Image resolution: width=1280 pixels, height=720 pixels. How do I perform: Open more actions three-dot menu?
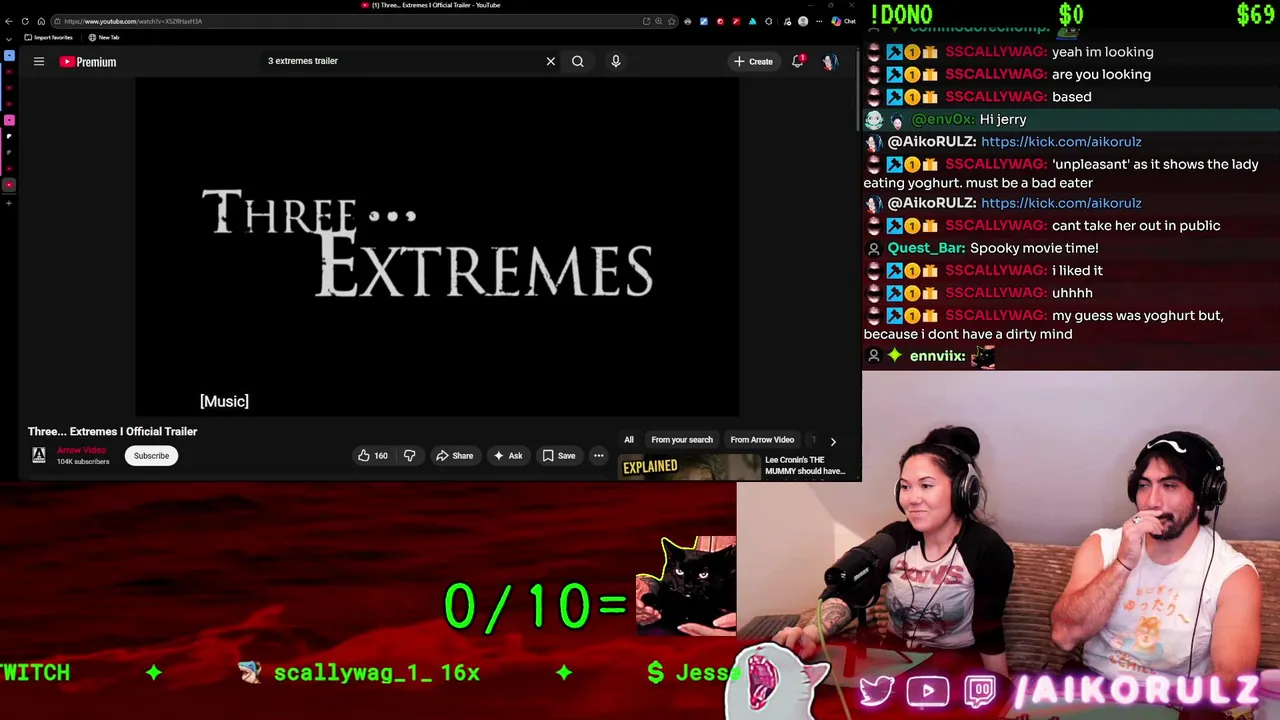coord(599,456)
